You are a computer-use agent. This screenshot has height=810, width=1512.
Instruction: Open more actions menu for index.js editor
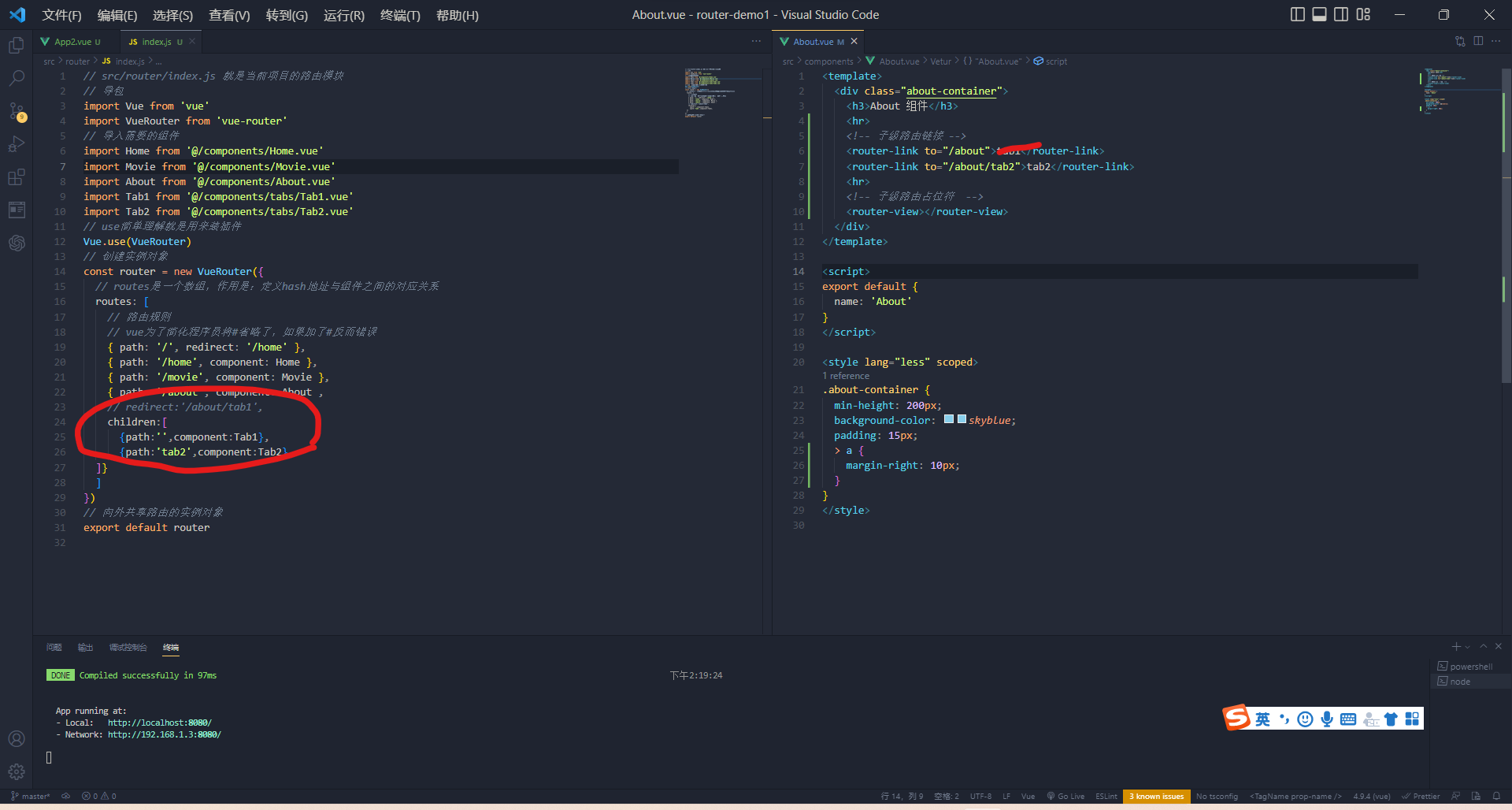pyautogui.click(x=755, y=40)
